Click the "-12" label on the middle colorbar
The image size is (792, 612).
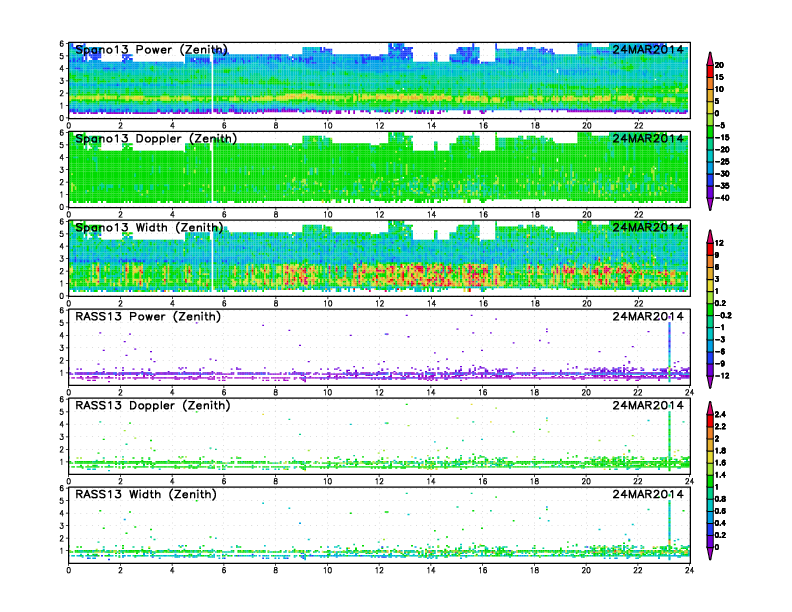tap(722, 376)
